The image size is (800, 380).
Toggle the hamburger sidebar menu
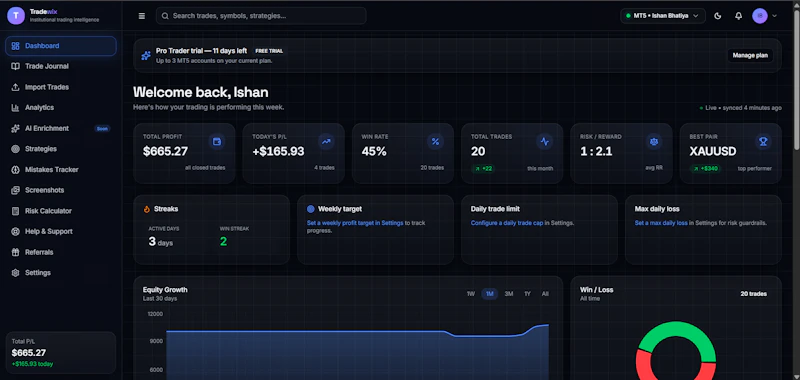[x=142, y=16]
